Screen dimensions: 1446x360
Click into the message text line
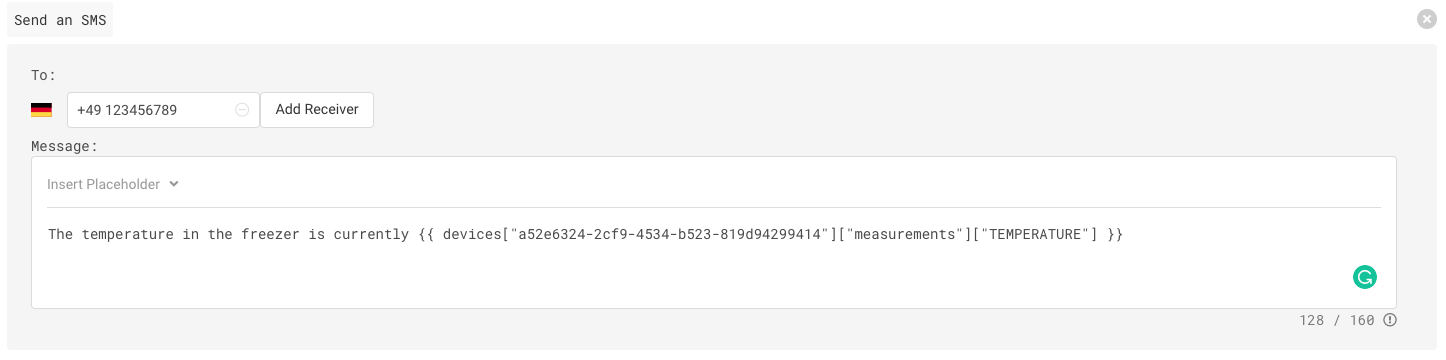pyautogui.click(x=586, y=234)
